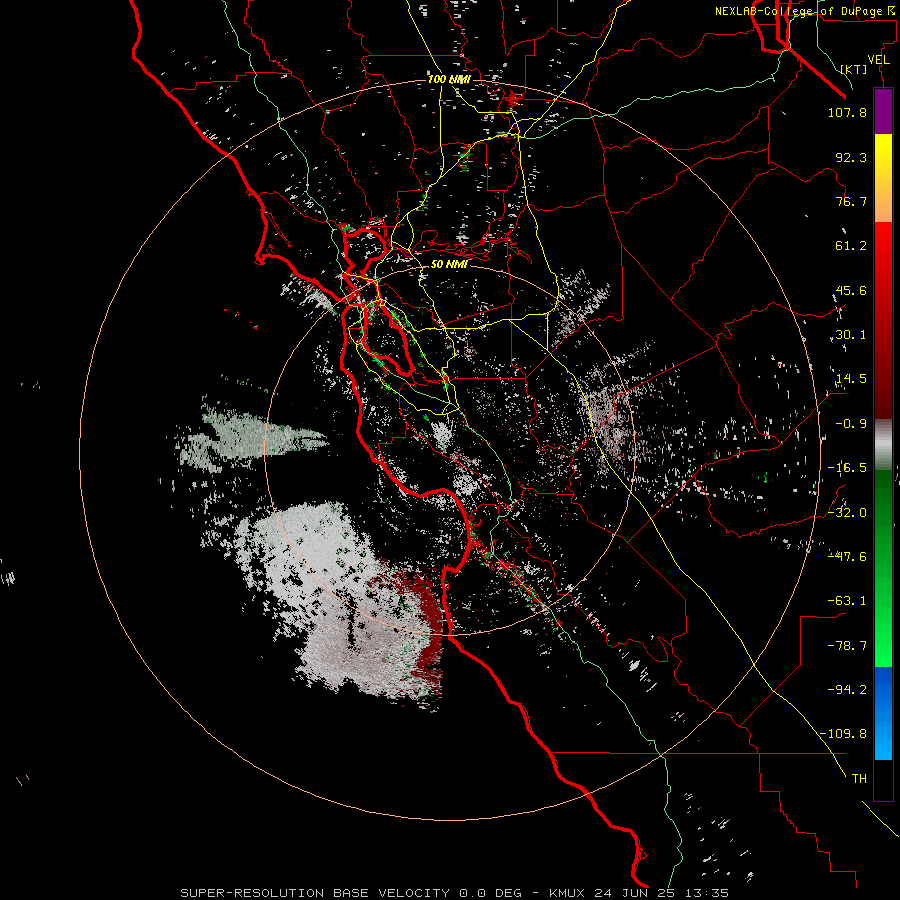The height and width of the screenshot is (900, 900).
Task: Pick the purple segment of velocity scale
Action: tap(883, 111)
